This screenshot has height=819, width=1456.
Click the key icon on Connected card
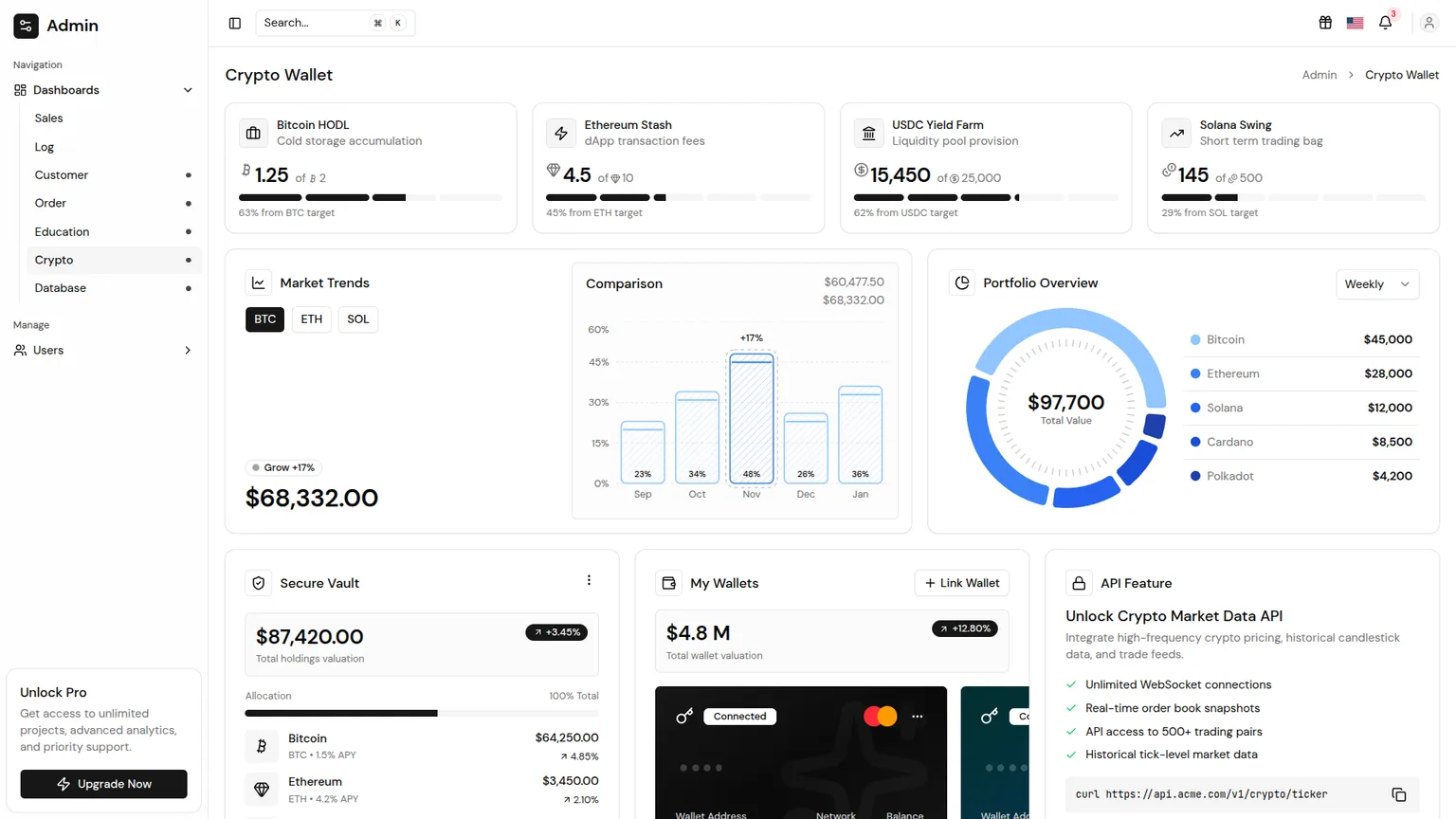click(x=684, y=717)
